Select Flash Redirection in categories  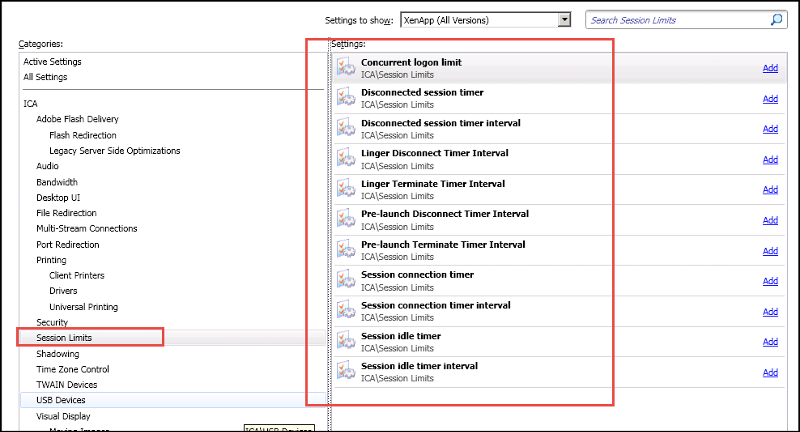83,135
